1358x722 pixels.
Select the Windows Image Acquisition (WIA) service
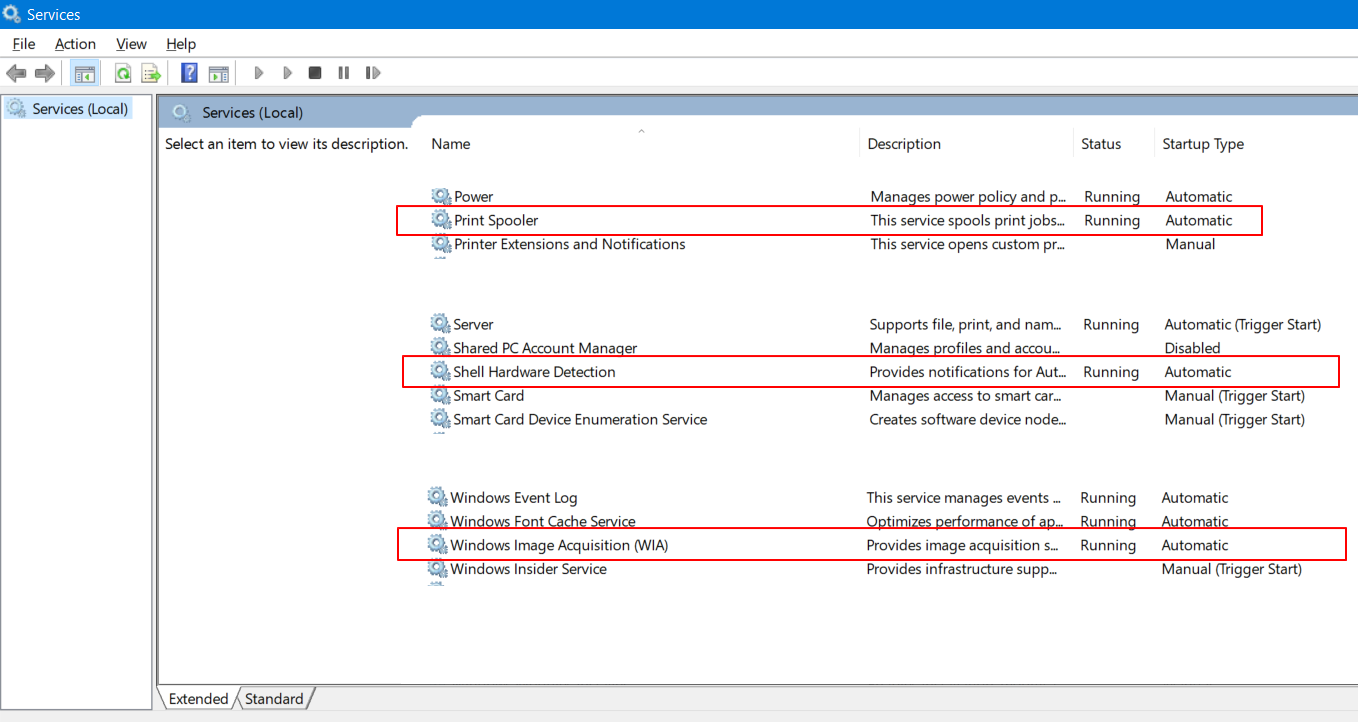click(x=559, y=545)
